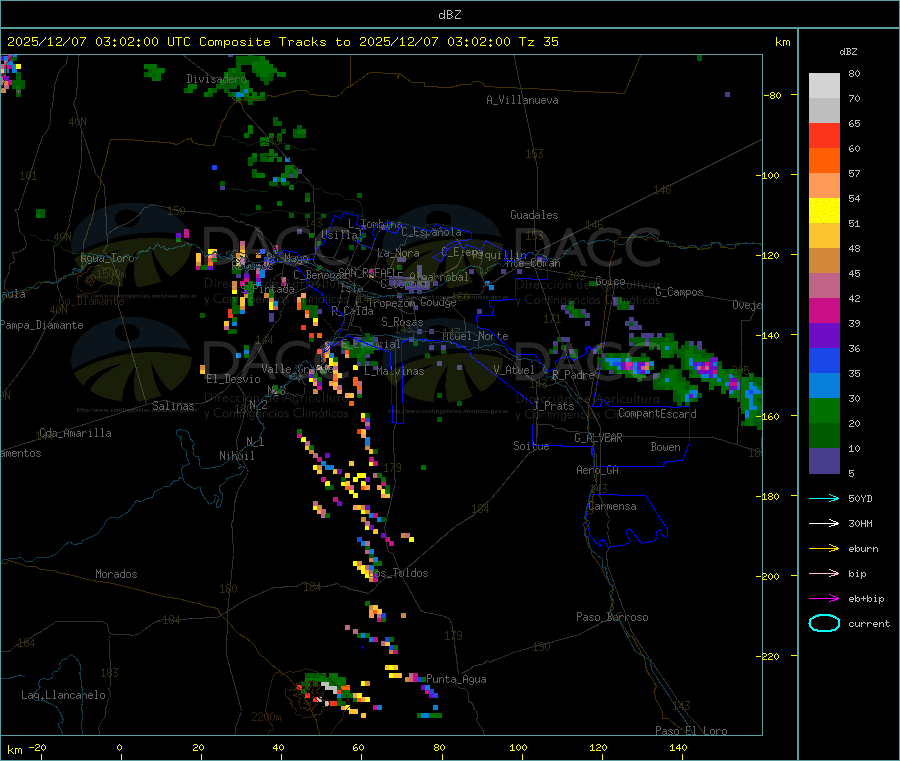
Task: Click the Lag.Llancanelo map label
Action: click(64, 695)
